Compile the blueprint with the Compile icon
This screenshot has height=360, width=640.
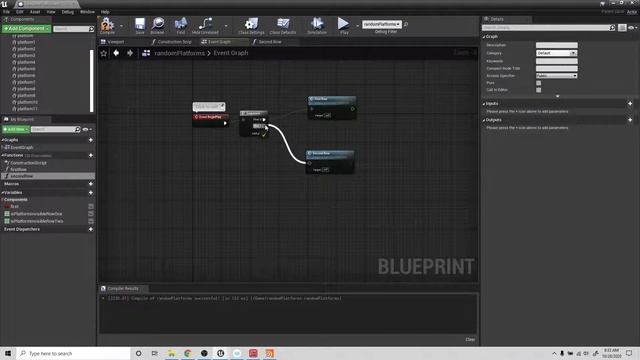[x=107, y=24]
